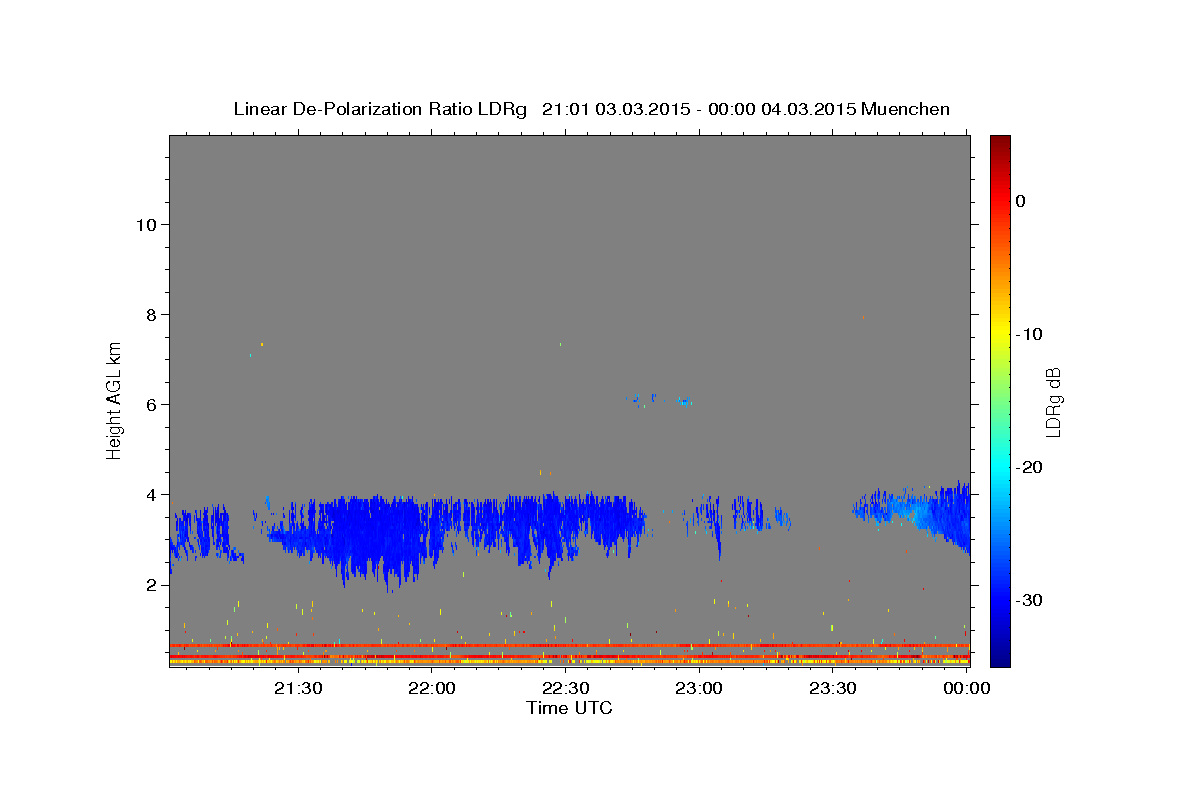Click the 21:30 time tick label
This screenshot has width=1200, height=800.
point(298,687)
